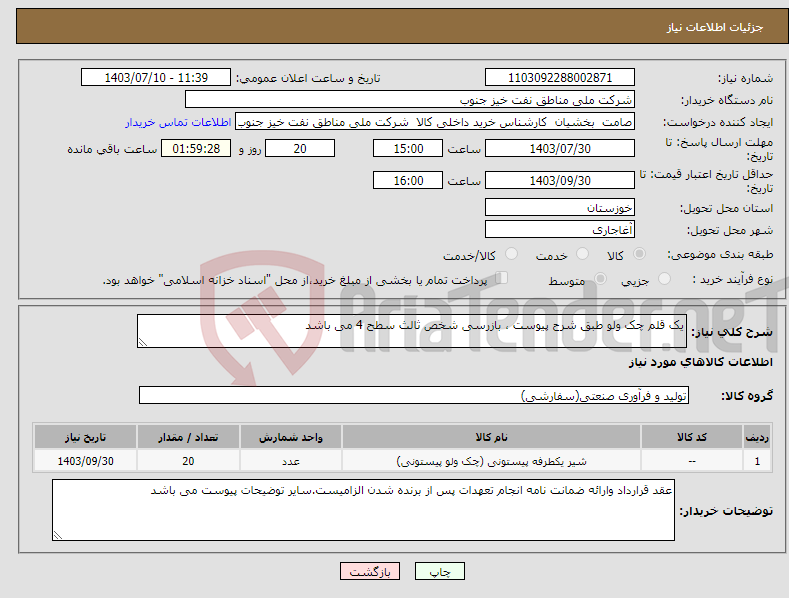The width and height of the screenshot is (789, 598).
Task: Click the تعداد / مقدار column header
Action: pos(188,437)
